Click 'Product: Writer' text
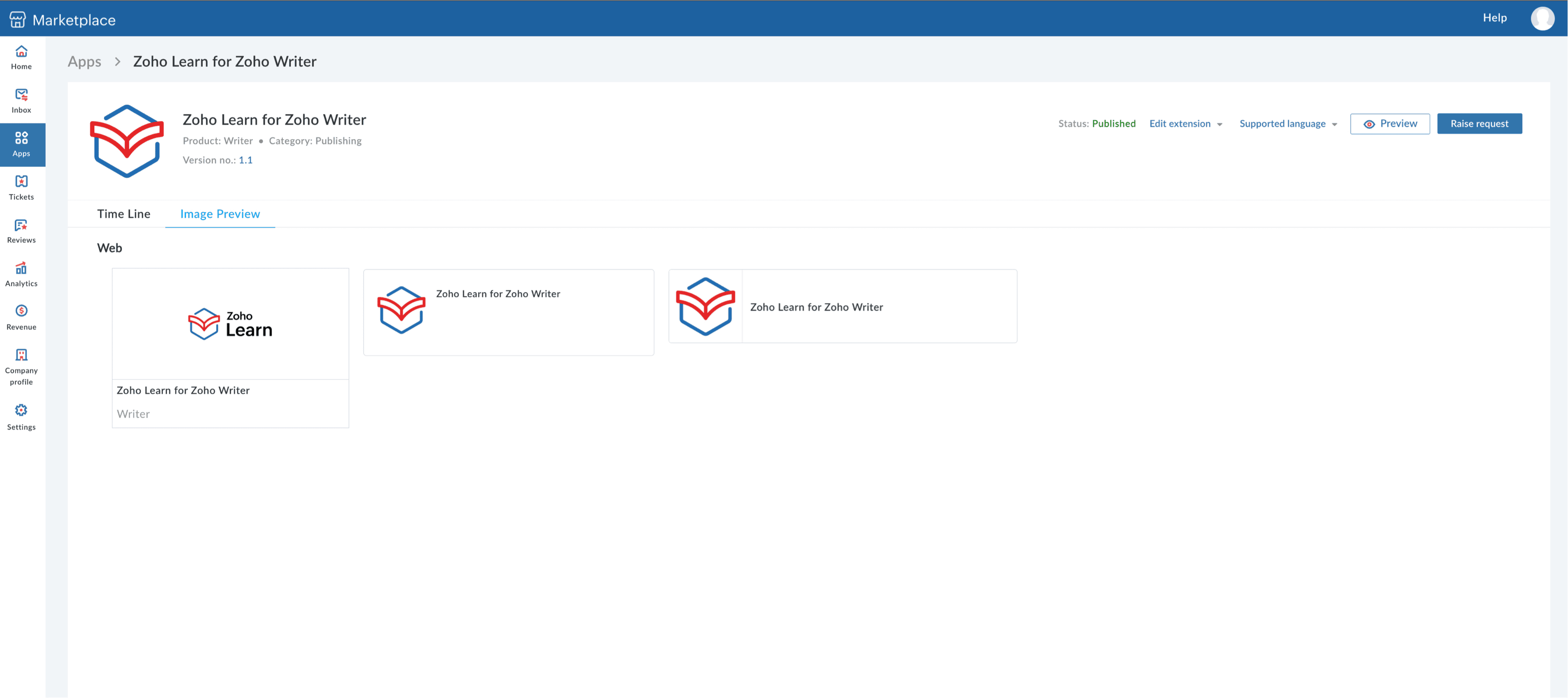The image size is (1568, 698). [217, 141]
